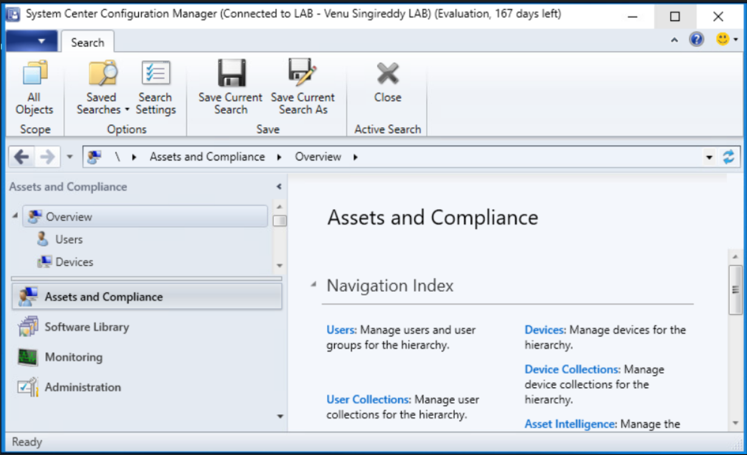Viewport: 747px width, 455px height.
Task: Open the blue application menu button
Action: point(32,41)
